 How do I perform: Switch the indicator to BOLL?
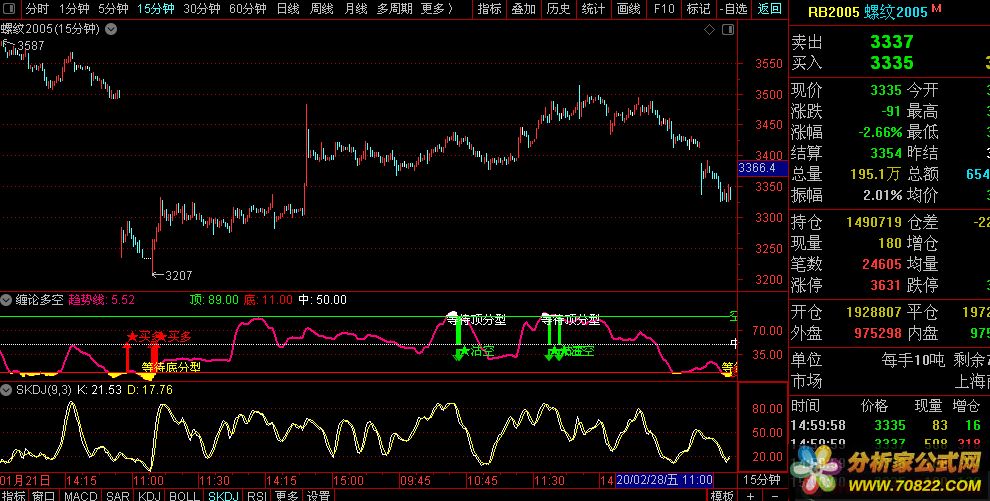[x=184, y=495]
